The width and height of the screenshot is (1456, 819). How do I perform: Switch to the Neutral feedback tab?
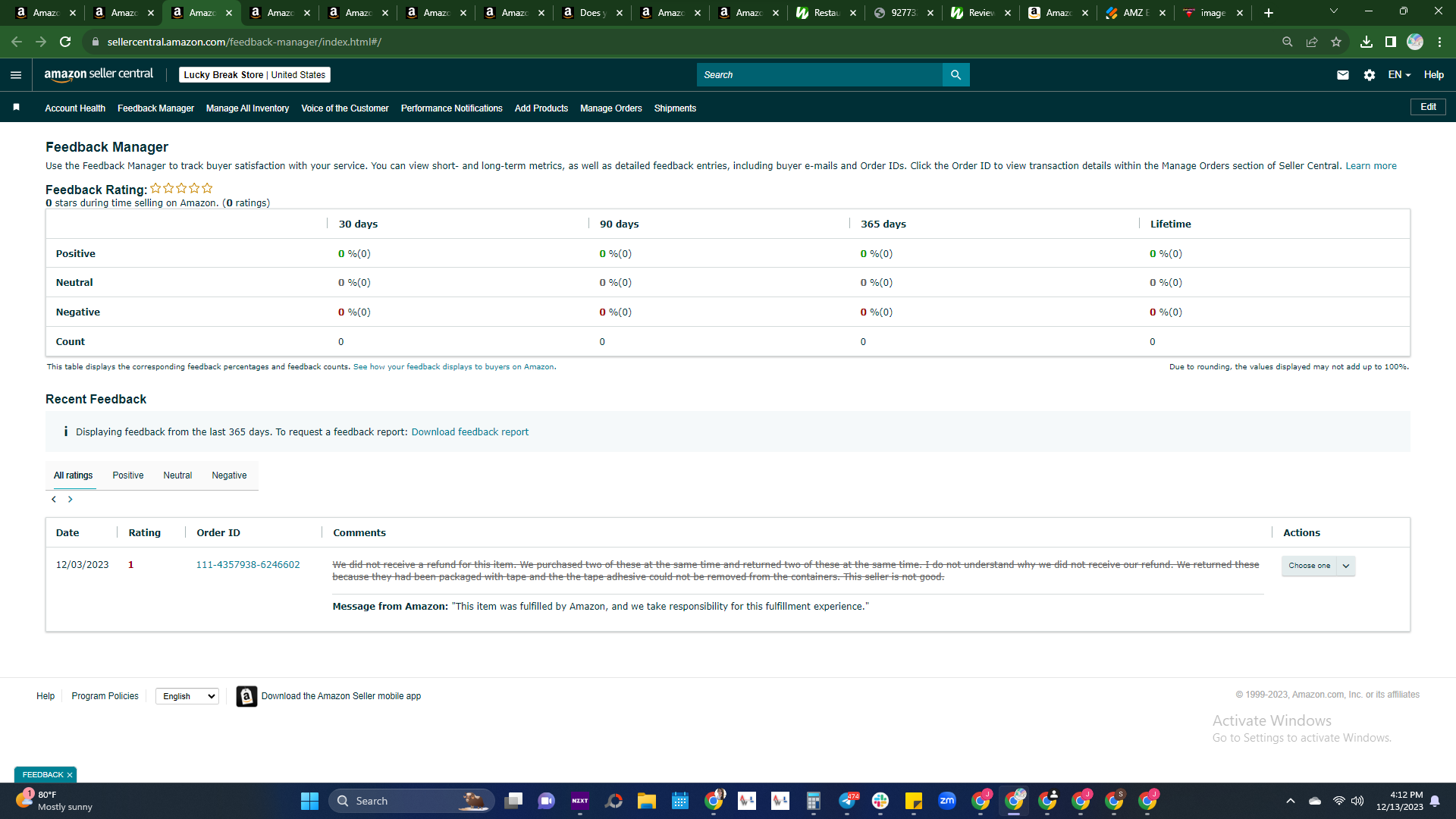[x=177, y=475]
